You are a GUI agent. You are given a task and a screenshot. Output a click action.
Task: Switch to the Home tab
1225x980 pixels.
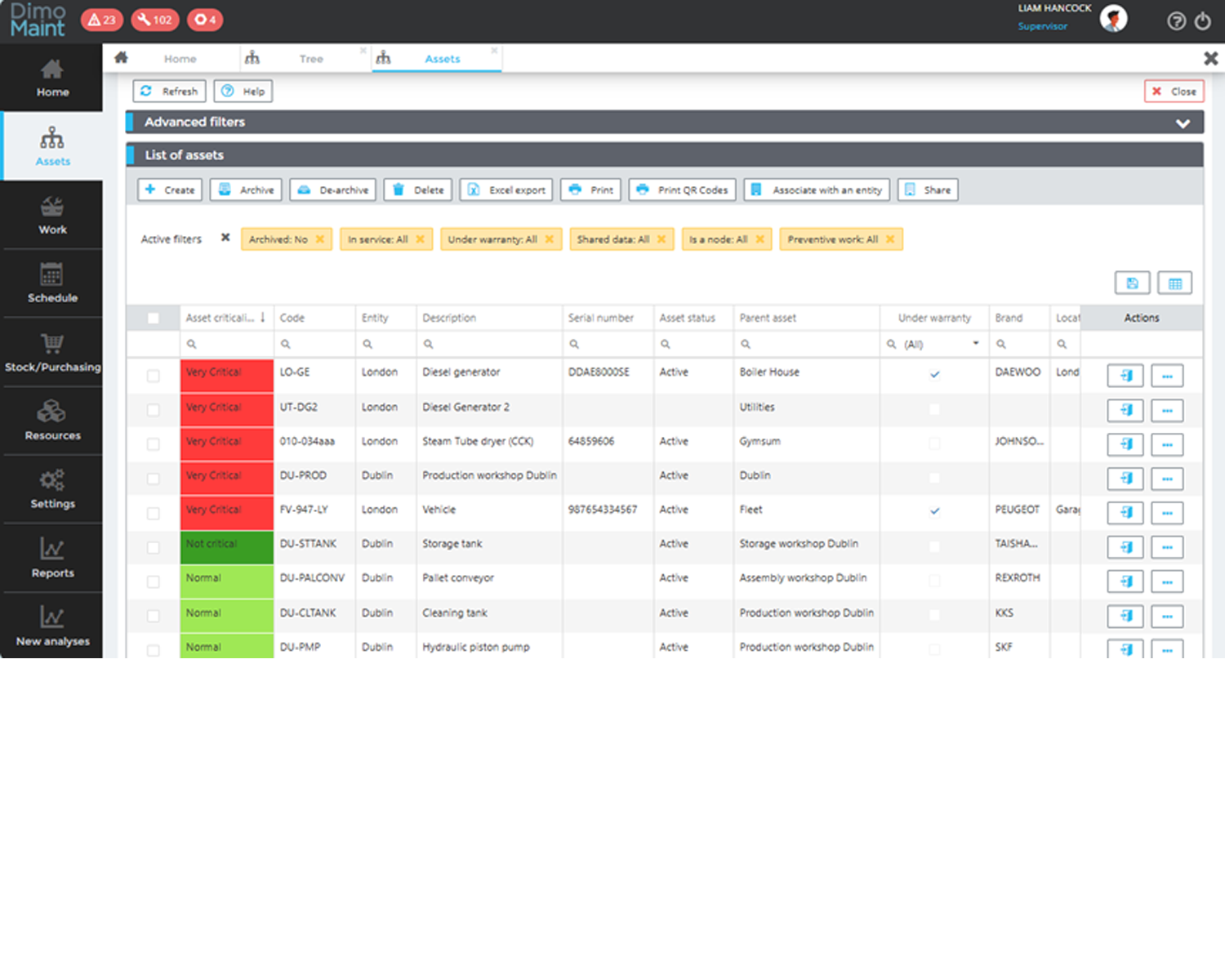click(x=180, y=59)
